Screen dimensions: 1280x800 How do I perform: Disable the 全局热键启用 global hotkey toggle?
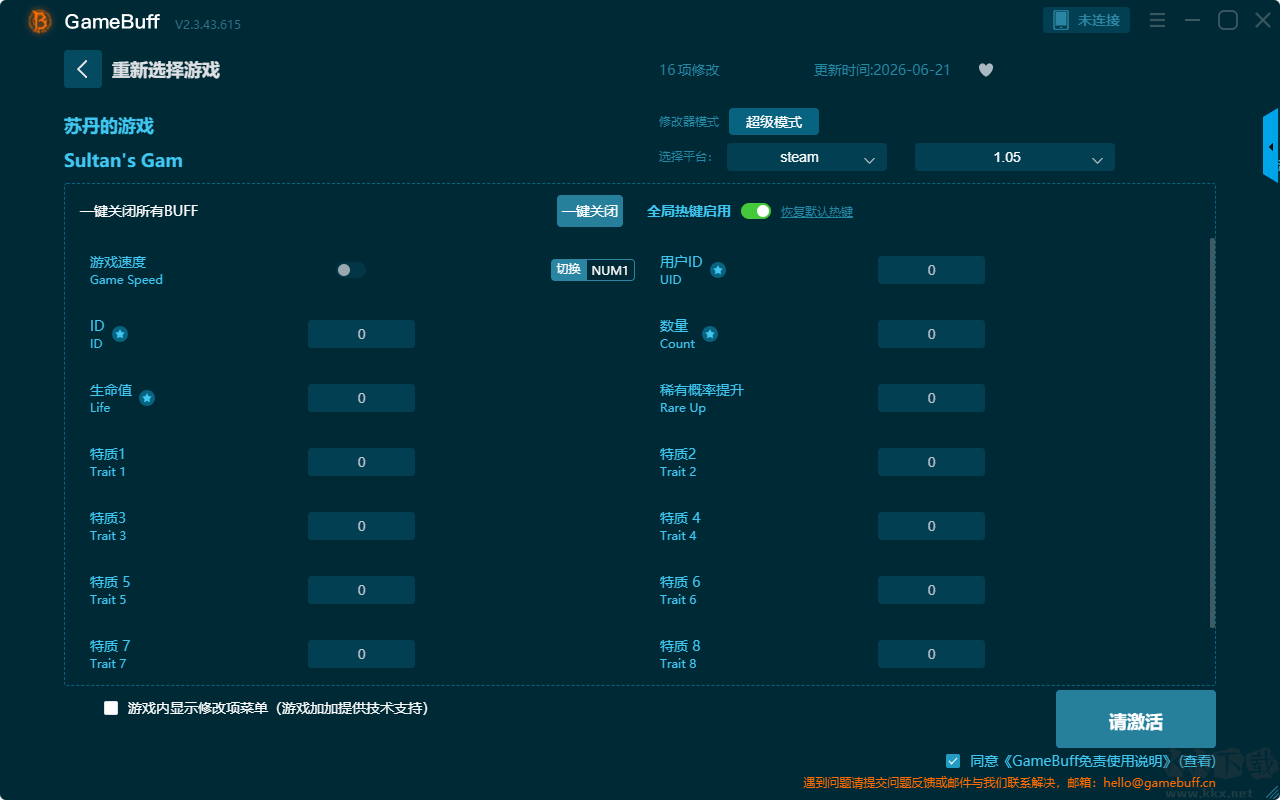point(756,211)
